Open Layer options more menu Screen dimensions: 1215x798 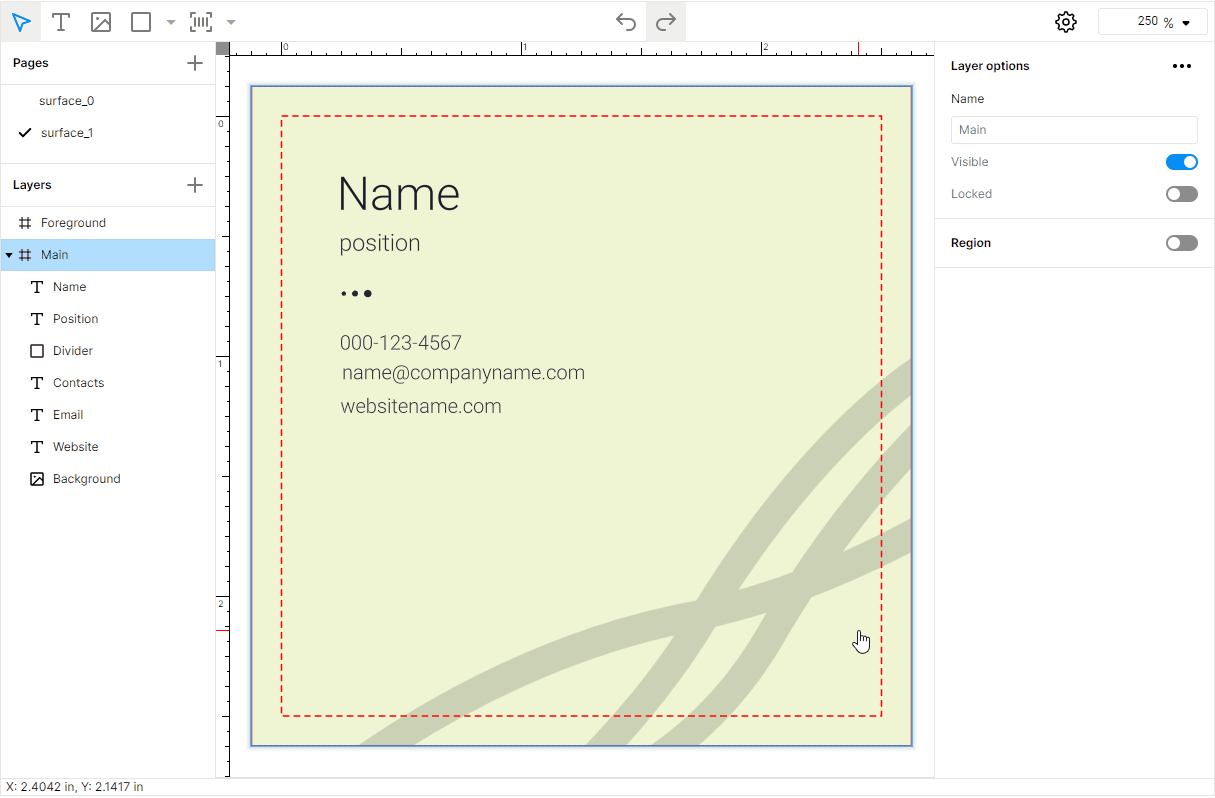[x=1182, y=66]
